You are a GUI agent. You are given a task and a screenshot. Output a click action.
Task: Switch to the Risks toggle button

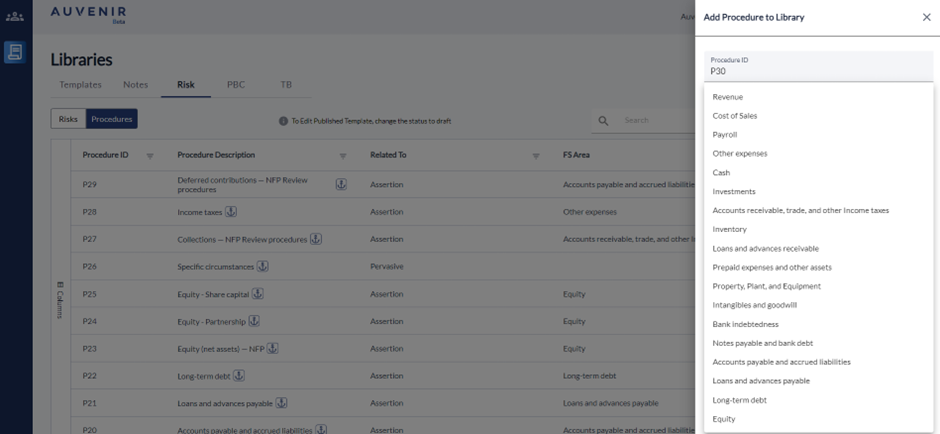tap(68, 119)
